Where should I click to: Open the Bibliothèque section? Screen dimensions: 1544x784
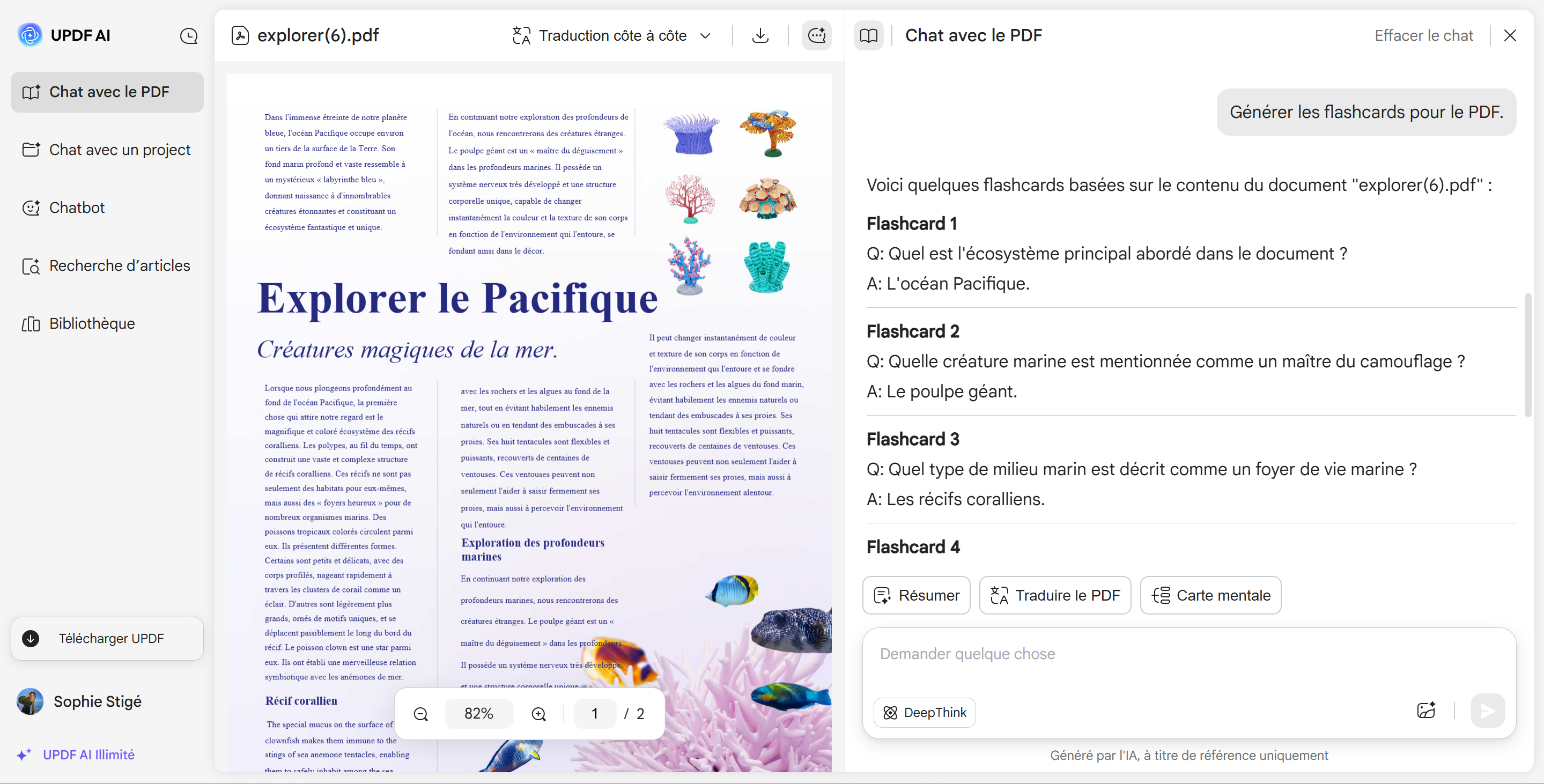click(x=107, y=324)
